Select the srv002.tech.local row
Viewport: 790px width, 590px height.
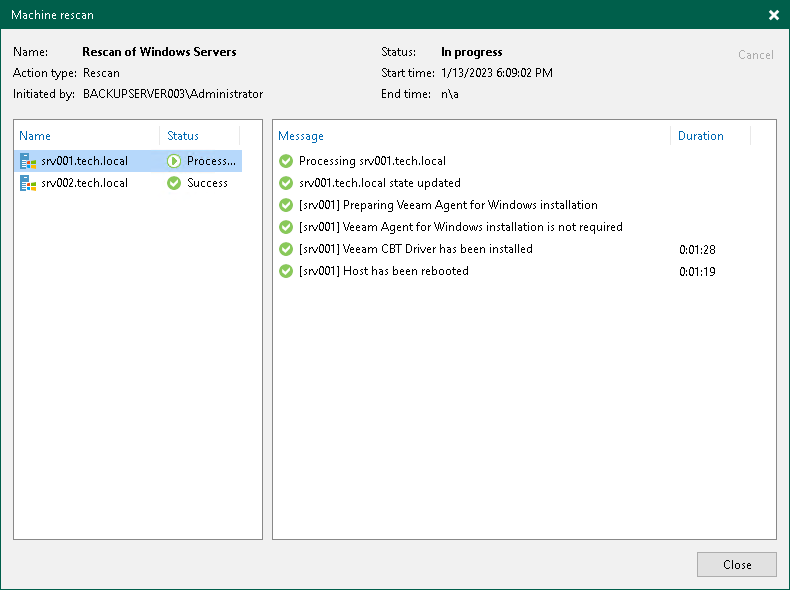coord(85,183)
